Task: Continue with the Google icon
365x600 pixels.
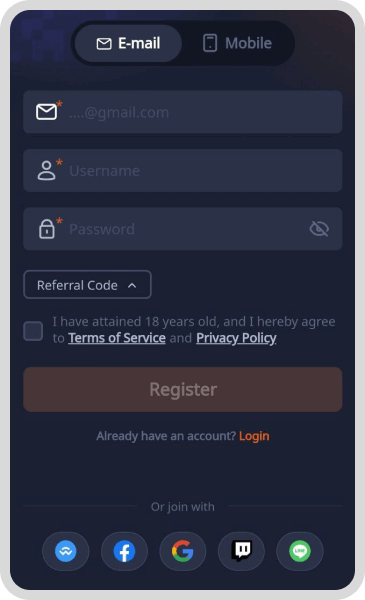Action: pos(182,551)
